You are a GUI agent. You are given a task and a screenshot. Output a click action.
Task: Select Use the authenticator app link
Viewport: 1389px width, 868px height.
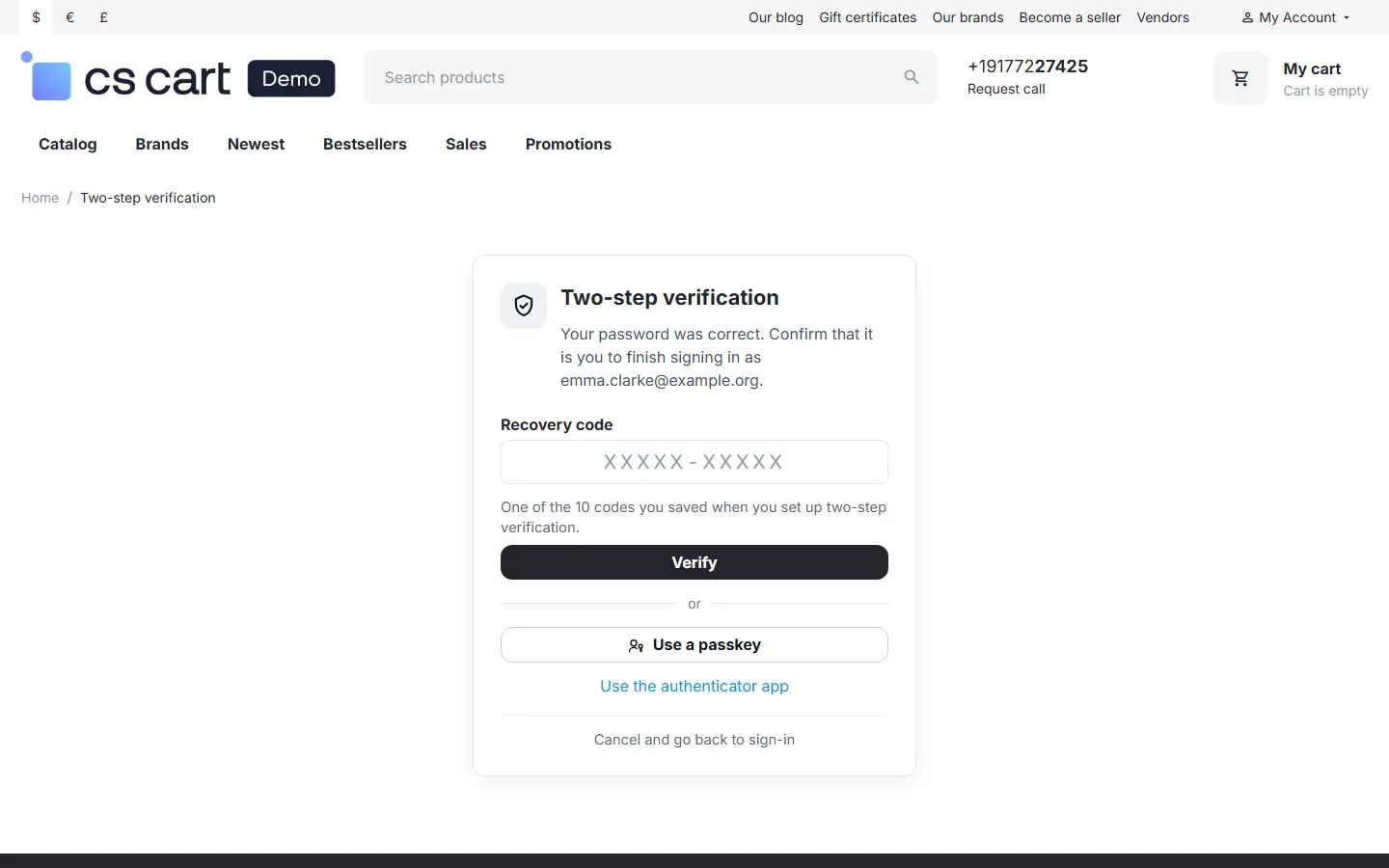(x=694, y=687)
